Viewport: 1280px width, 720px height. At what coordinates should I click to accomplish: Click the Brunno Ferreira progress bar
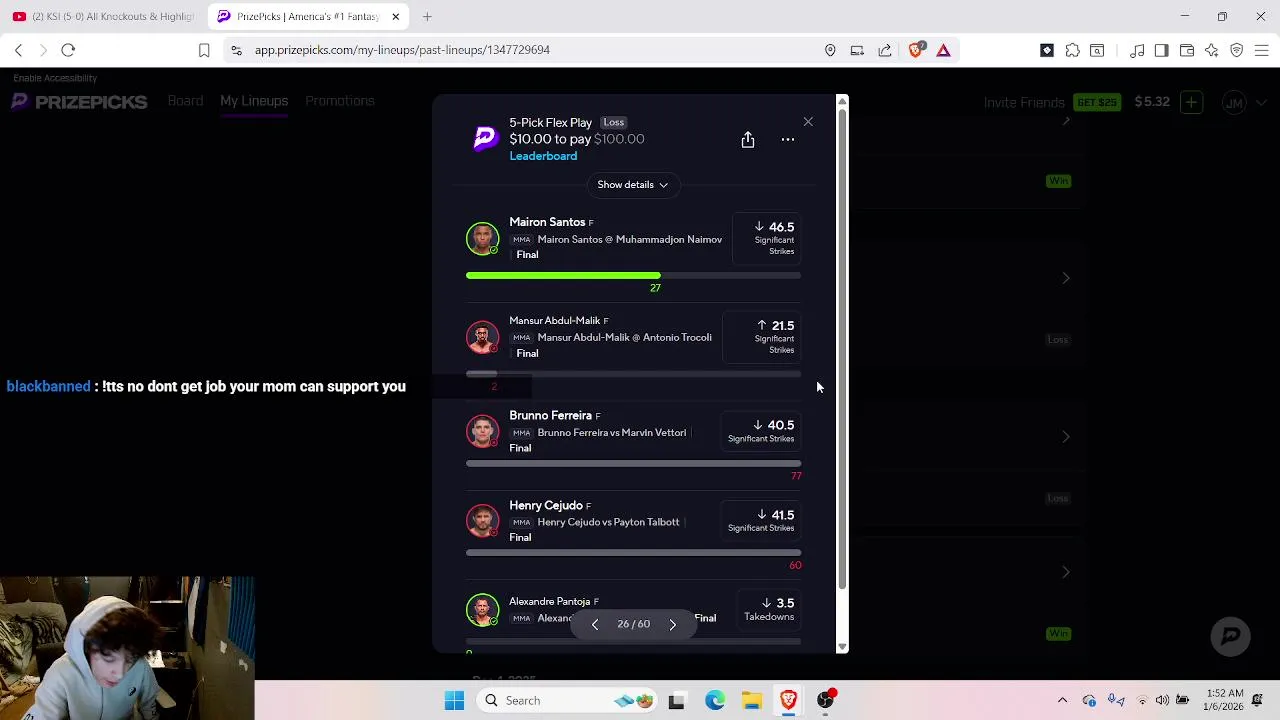coord(633,463)
